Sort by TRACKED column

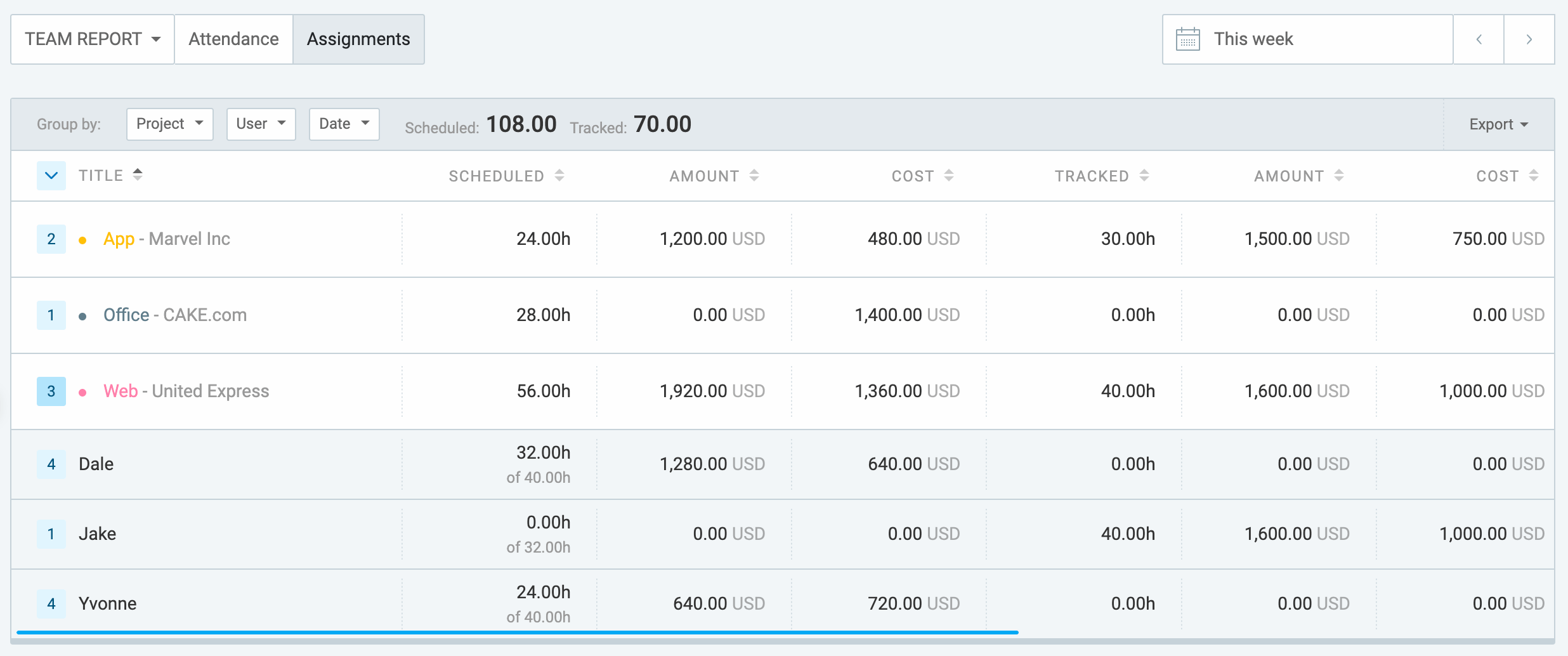tap(1102, 176)
